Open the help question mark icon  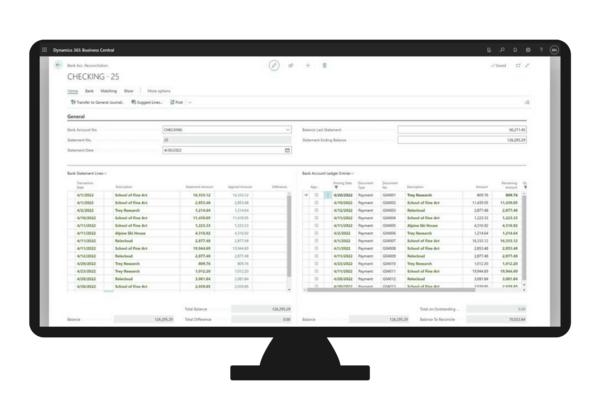point(539,50)
